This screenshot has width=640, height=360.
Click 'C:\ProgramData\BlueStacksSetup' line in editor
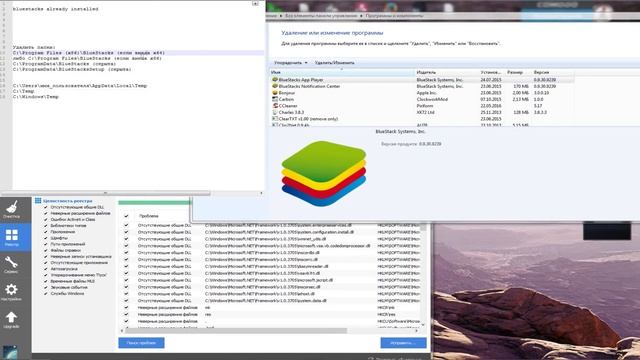[x=72, y=69]
